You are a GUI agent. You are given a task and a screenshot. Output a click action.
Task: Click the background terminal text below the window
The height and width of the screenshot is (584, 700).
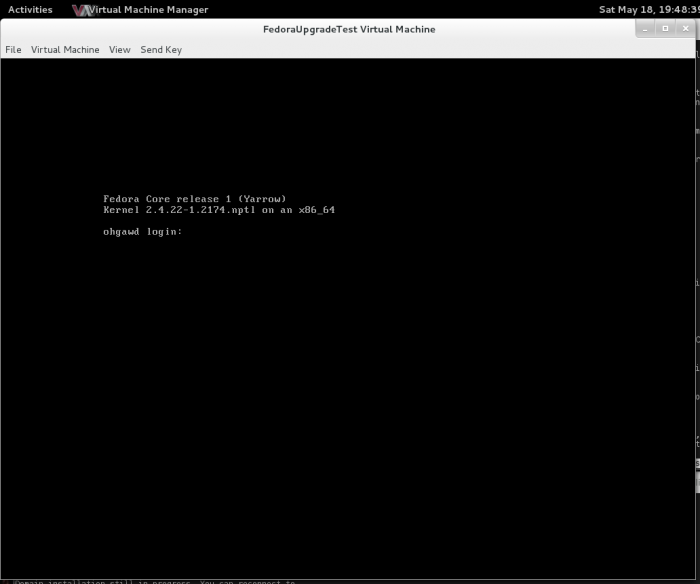(x=150, y=581)
